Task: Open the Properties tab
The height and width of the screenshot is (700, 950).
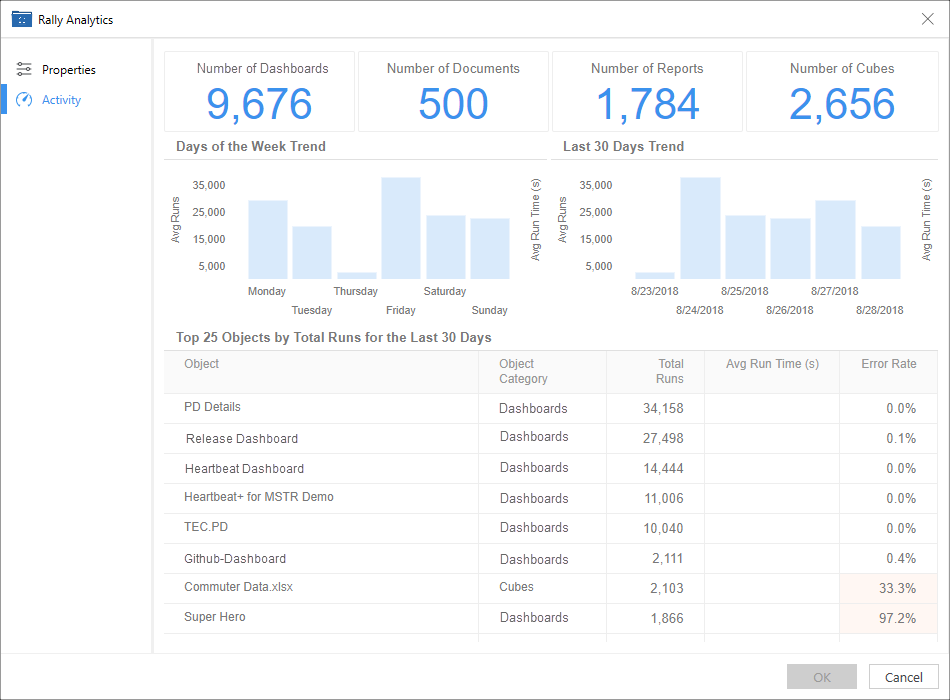Action: [68, 70]
